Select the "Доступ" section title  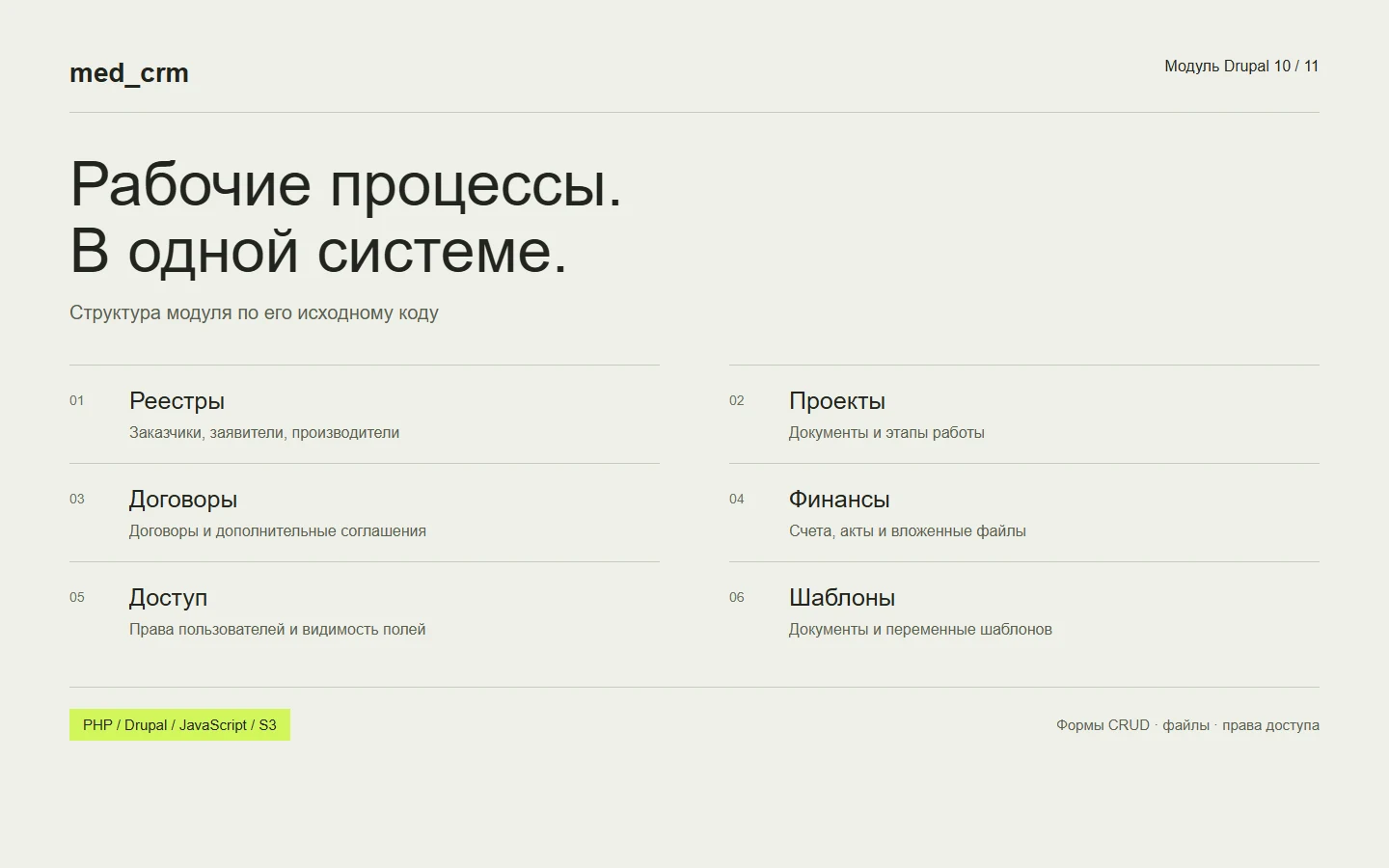168,598
